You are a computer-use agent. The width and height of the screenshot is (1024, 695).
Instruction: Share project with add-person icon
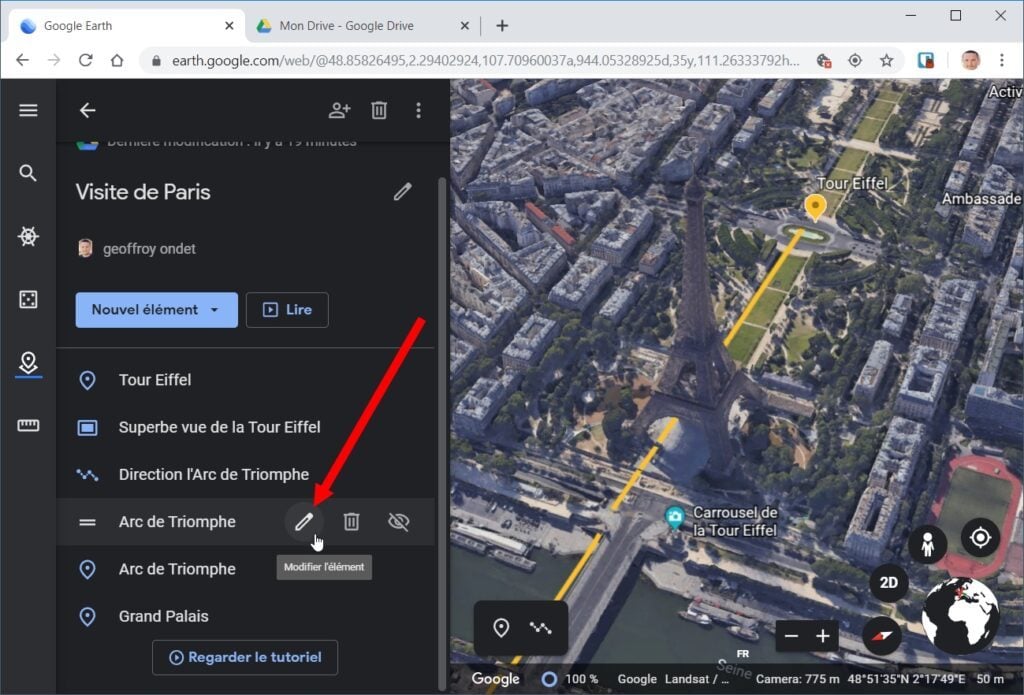[x=340, y=110]
